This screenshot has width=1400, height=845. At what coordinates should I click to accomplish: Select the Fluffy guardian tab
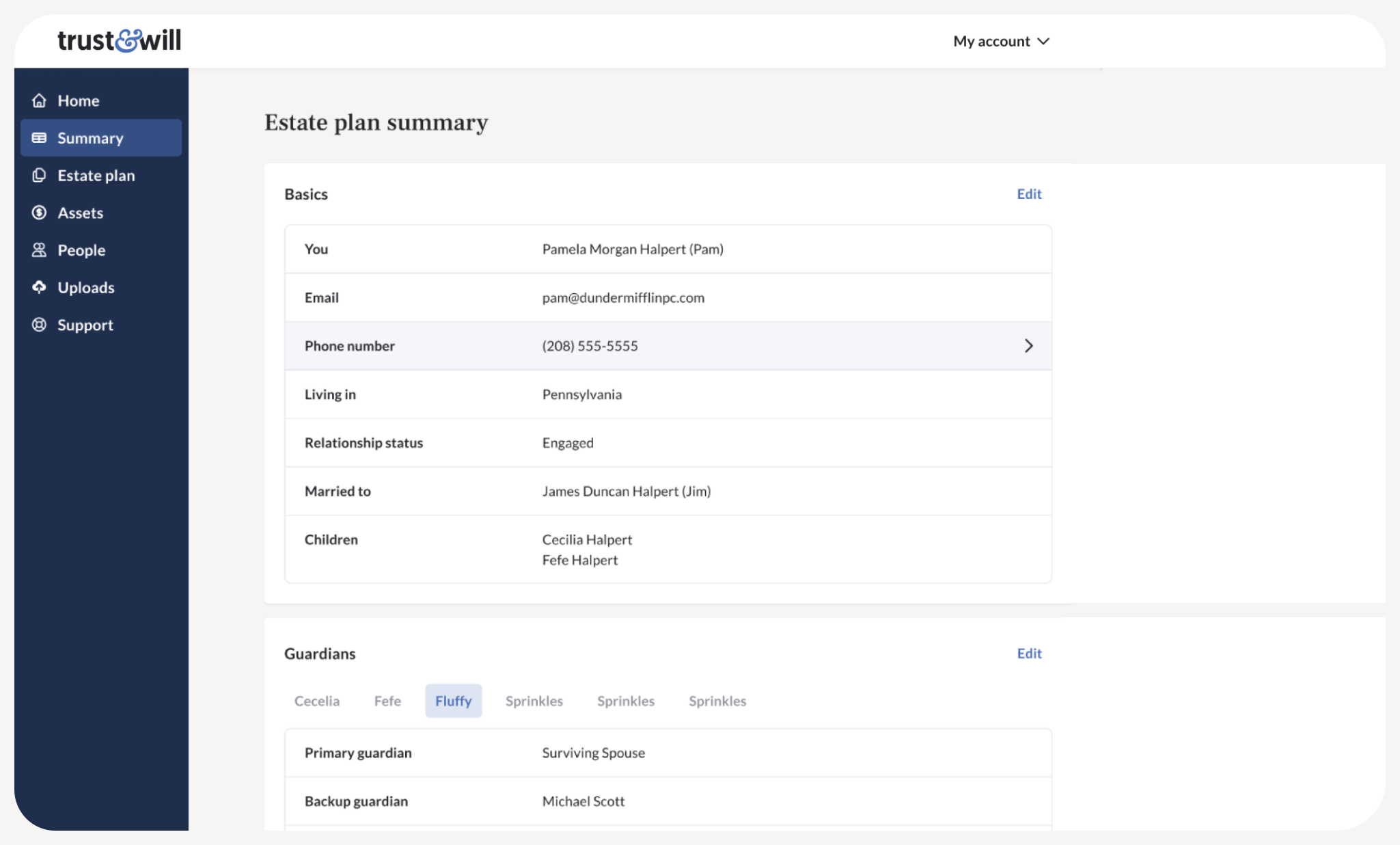point(453,701)
